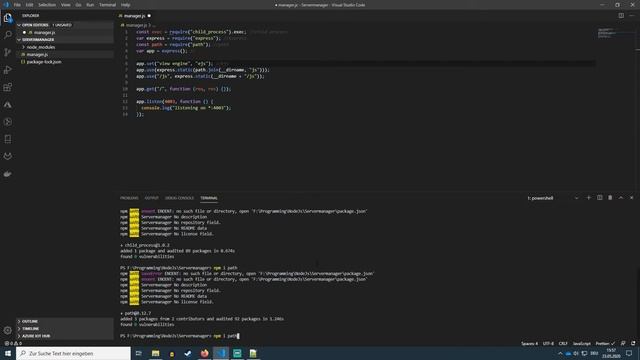Open the Selection menu
The height and width of the screenshot is (360, 640).
[47, 5]
